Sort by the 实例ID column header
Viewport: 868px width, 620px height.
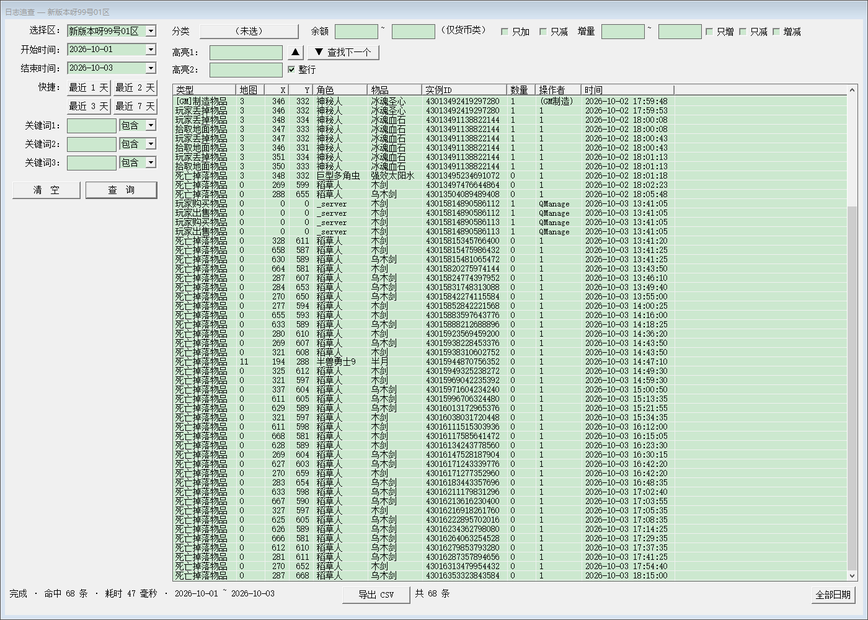(x=464, y=90)
